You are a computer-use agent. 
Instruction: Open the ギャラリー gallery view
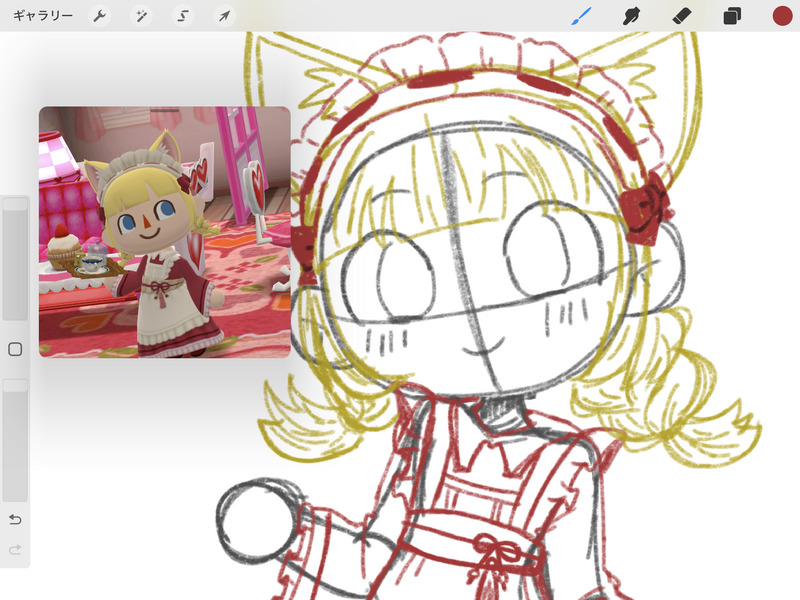(43, 16)
